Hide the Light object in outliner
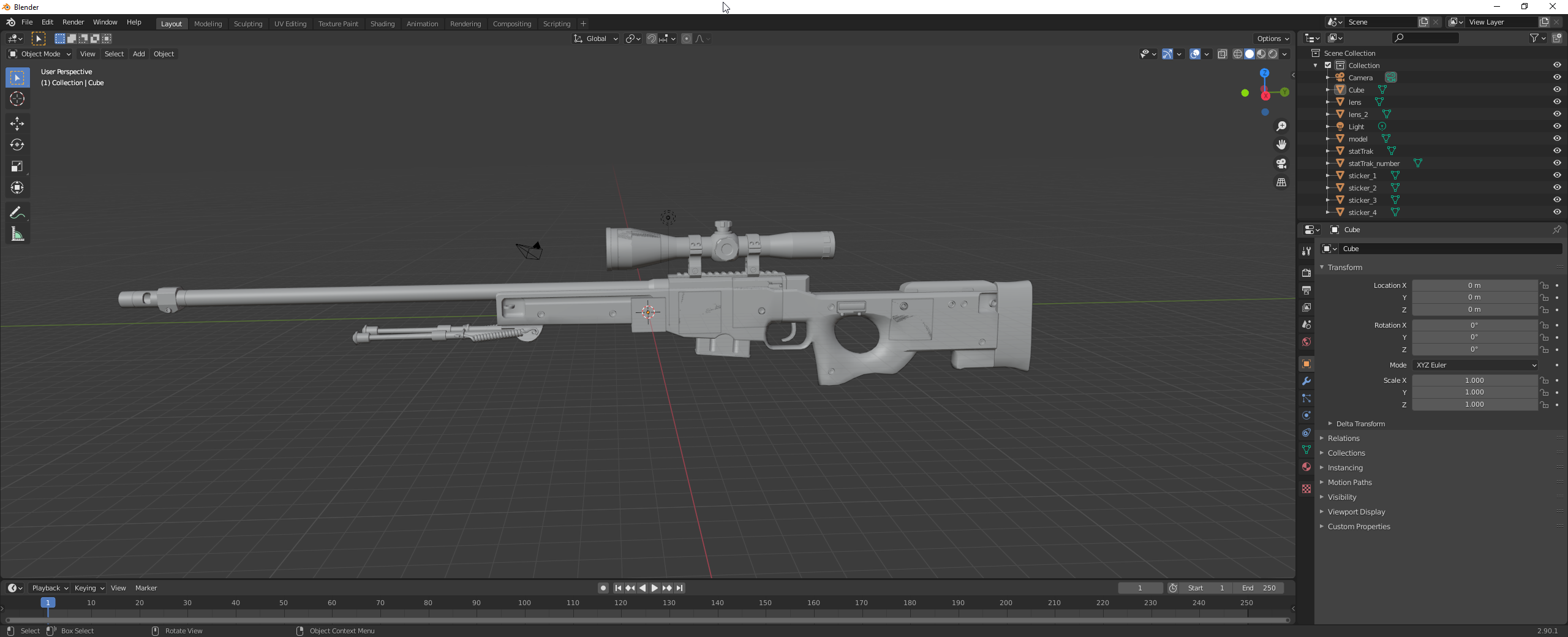The image size is (1568, 637). click(x=1557, y=126)
